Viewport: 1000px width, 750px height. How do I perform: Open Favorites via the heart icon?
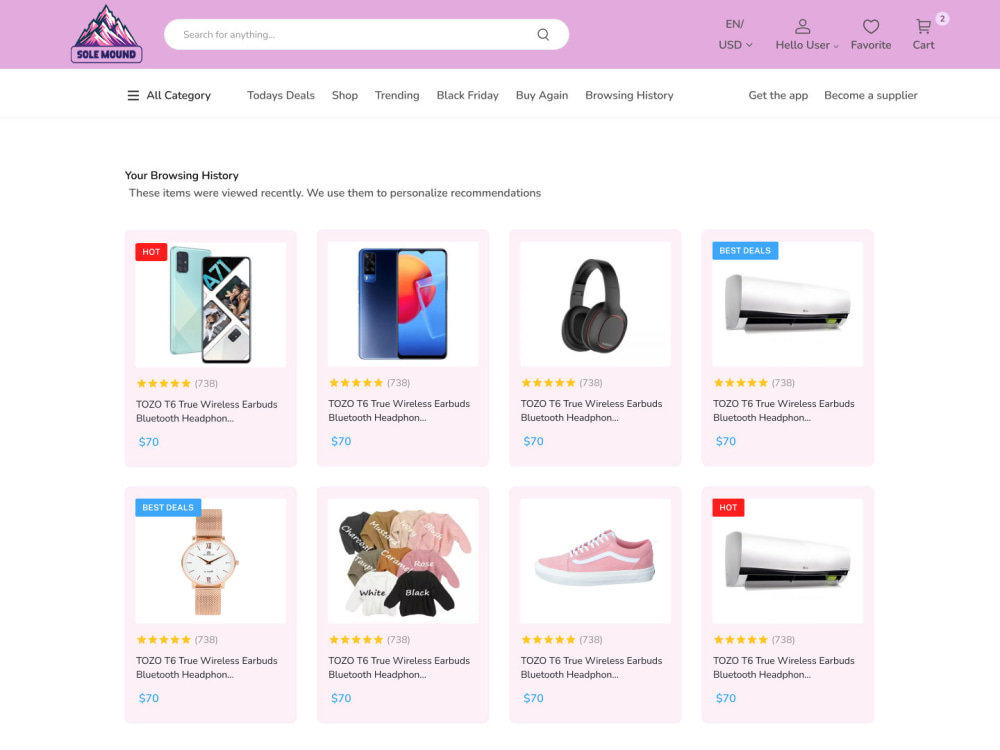point(871,26)
